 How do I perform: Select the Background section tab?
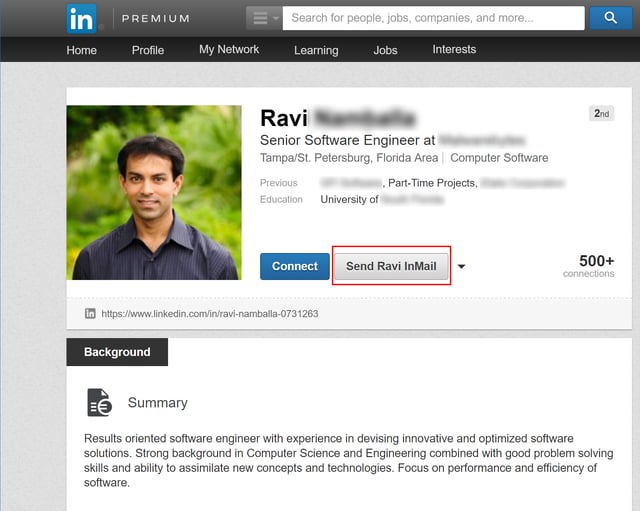[x=117, y=352]
